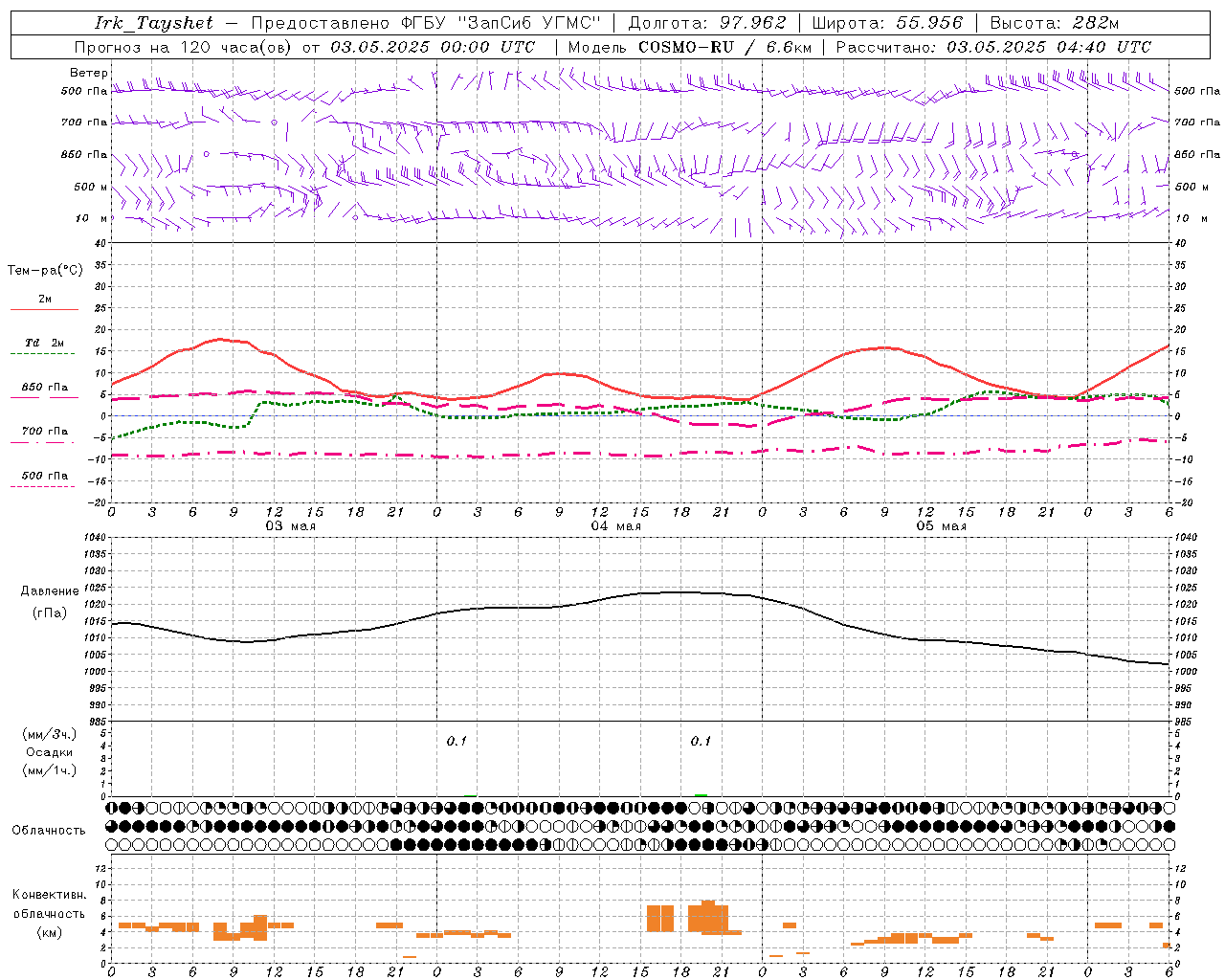Click the Широта: 55.956 value
Screen dimensions: 1225x980
tap(887, 23)
